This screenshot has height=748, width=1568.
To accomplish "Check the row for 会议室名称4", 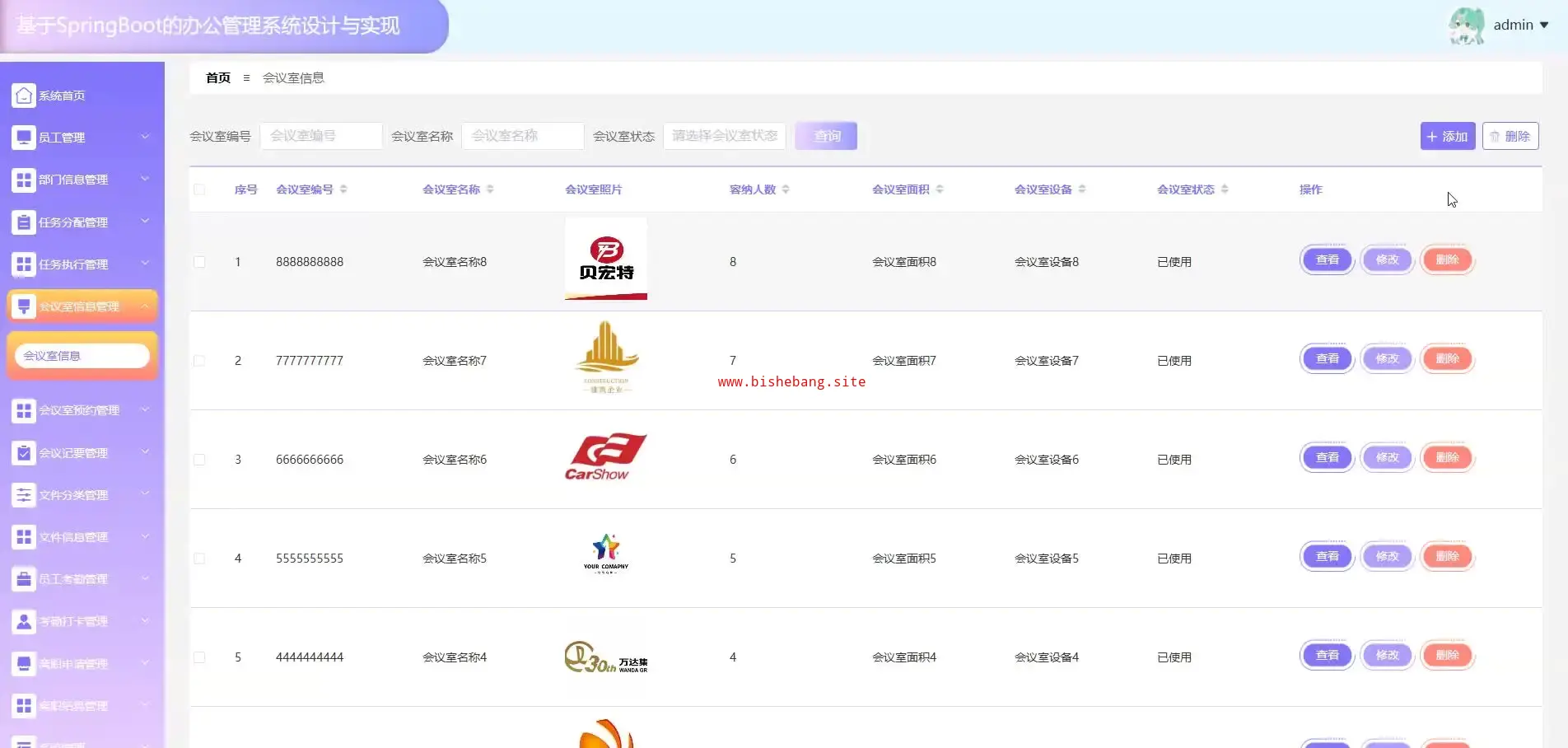I will 199,657.
